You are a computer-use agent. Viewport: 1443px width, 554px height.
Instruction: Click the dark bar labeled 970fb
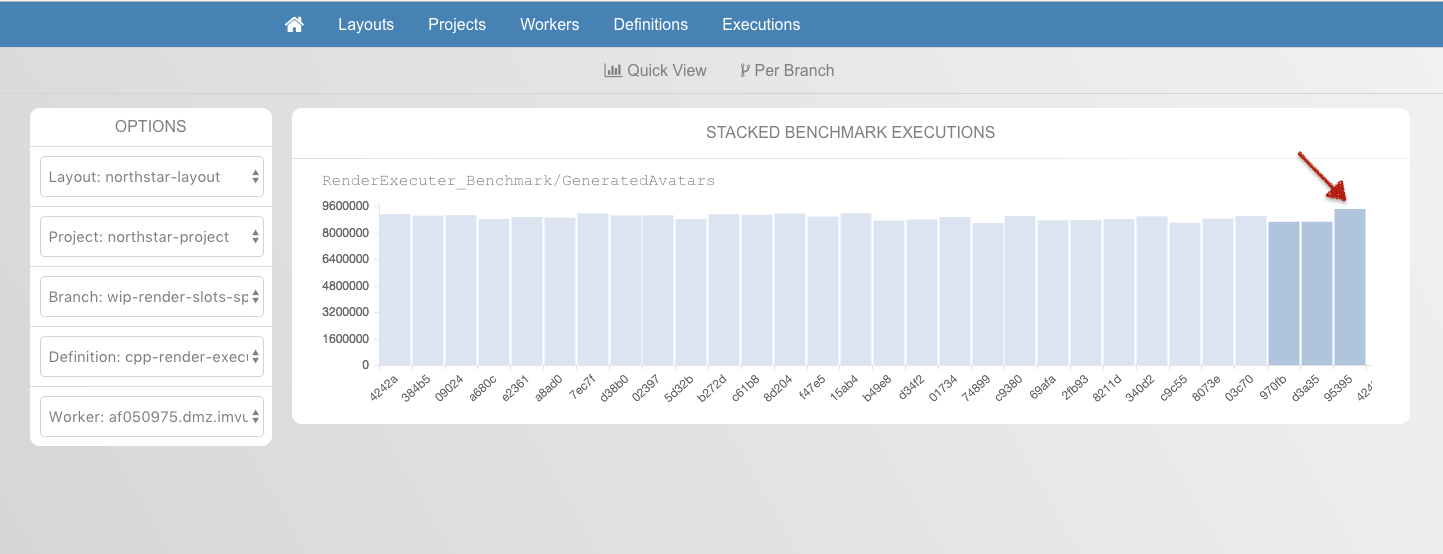[x=1284, y=294]
